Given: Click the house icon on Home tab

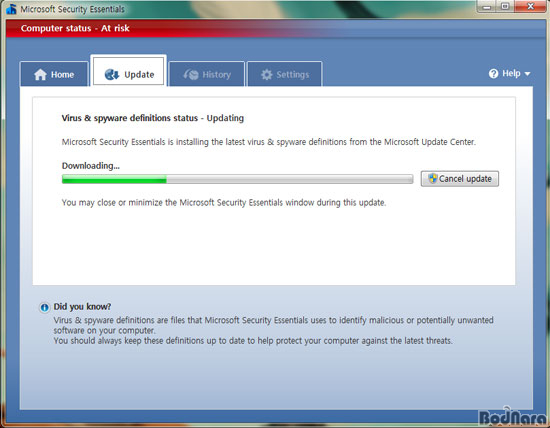Looking at the screenshot, I should click(x=40, y=74).
